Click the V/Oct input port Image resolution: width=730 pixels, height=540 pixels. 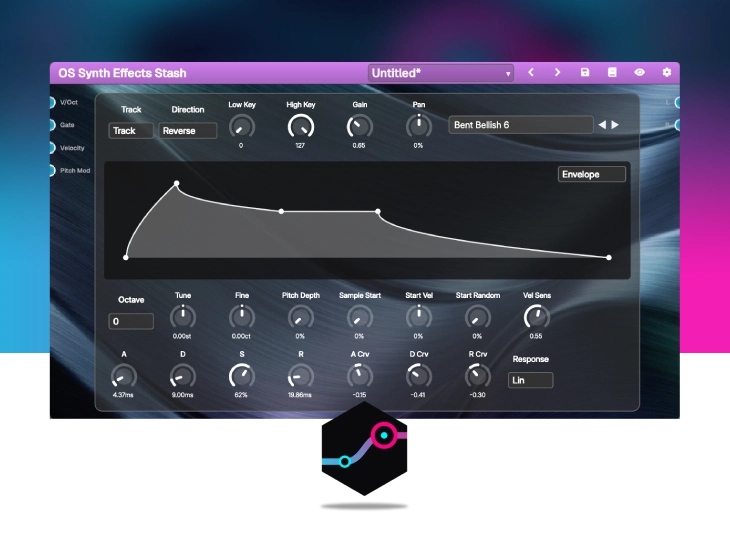[x=52, y=102]
